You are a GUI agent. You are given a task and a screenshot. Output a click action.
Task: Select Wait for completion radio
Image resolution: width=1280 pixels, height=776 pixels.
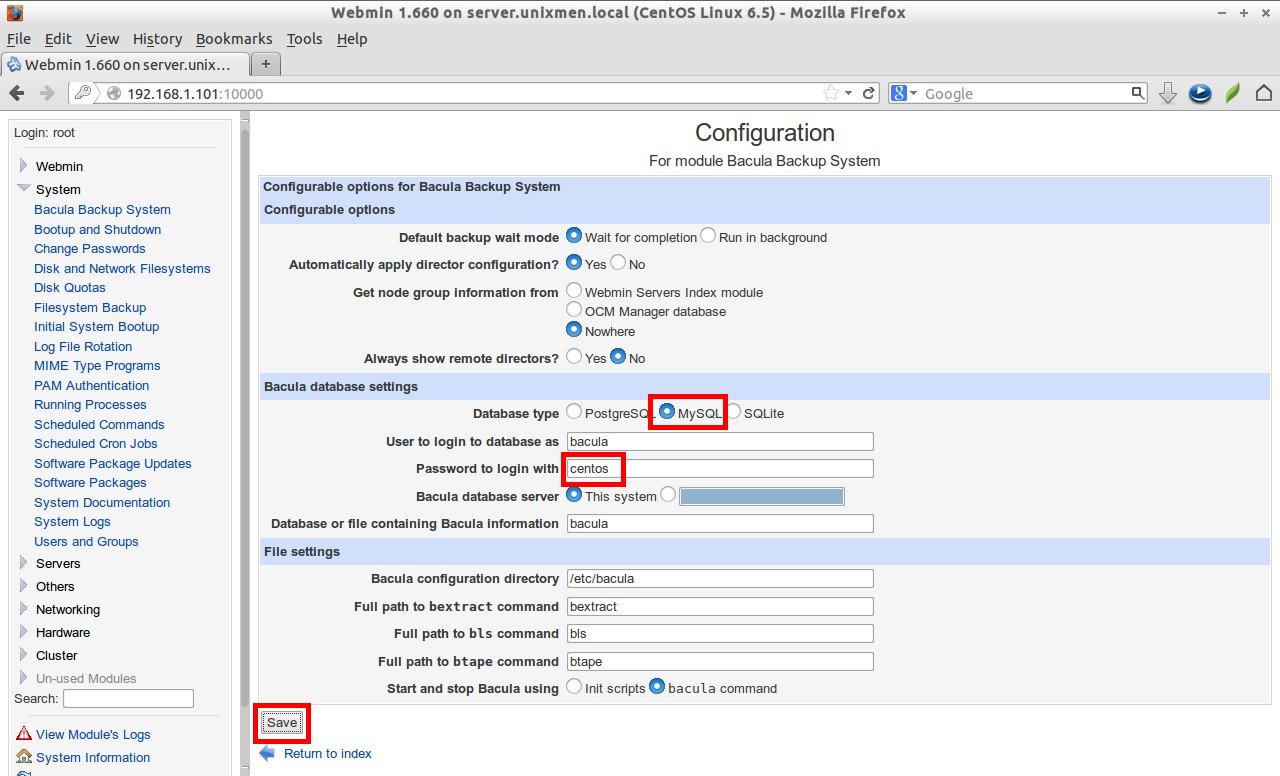coord(574,236)
